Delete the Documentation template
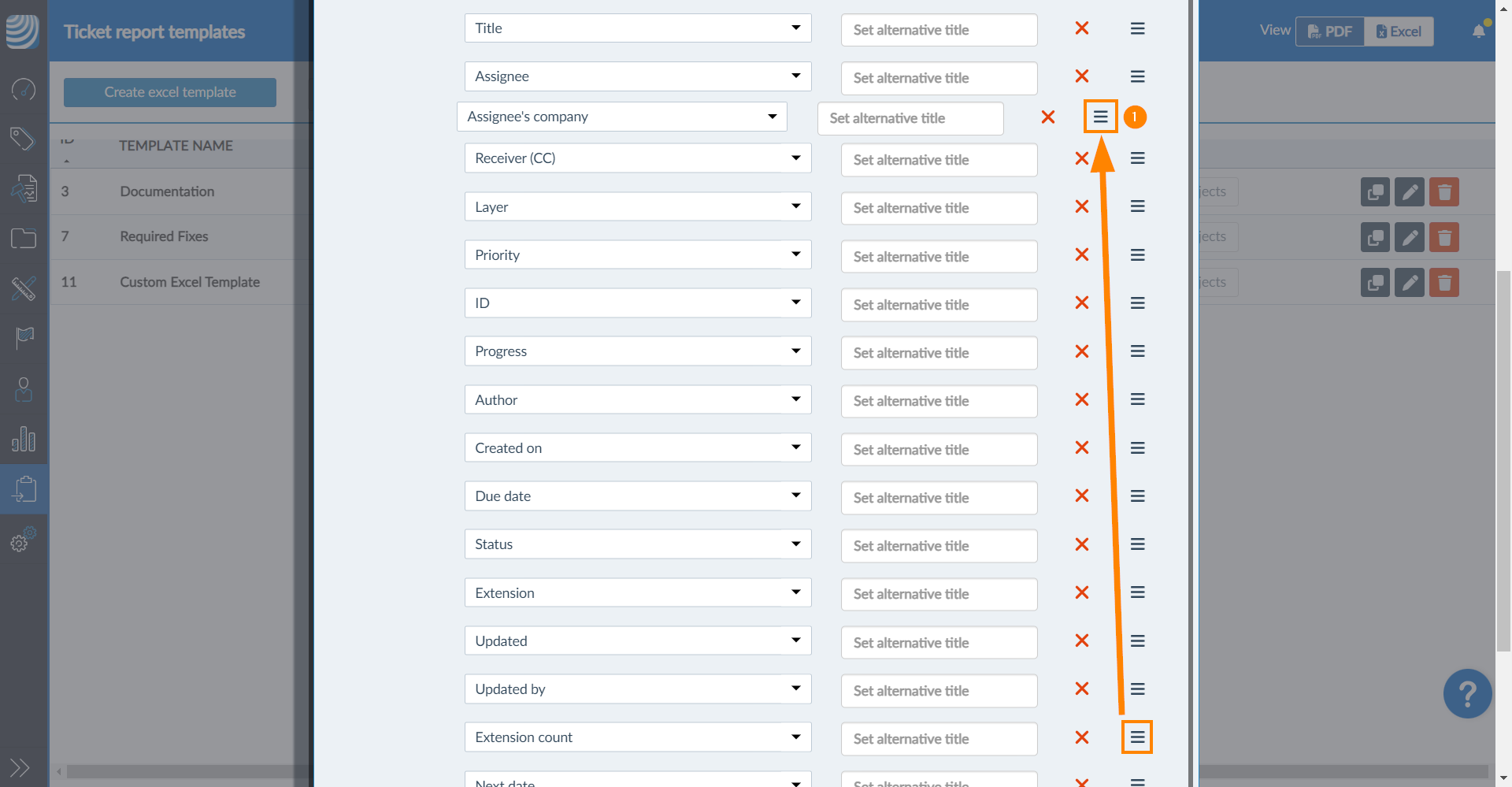The width and height of the screenshot is (1512, 787). pos(1444,191)
